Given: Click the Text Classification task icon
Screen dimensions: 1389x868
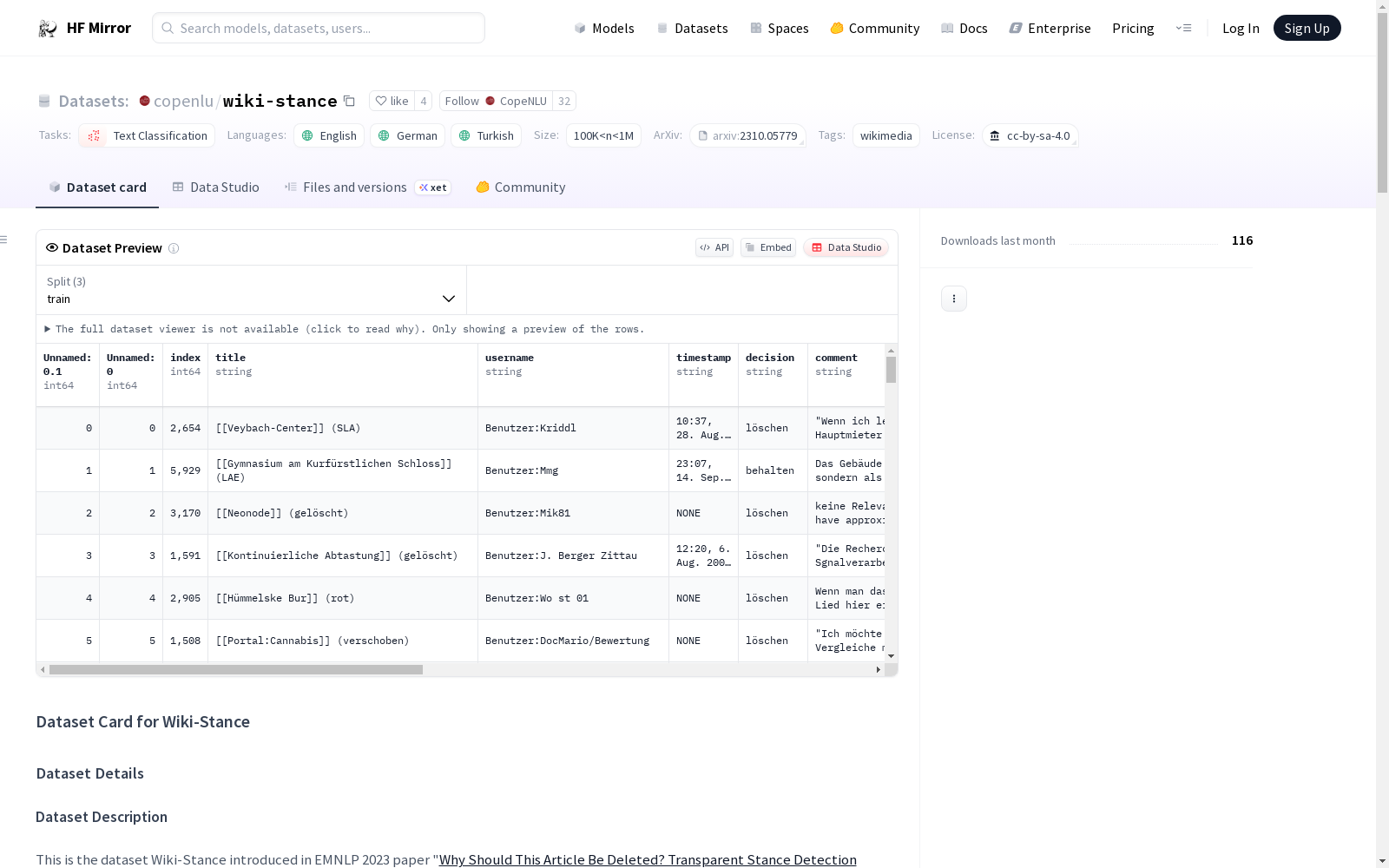Looking at the screenshot, I should [94, 135].
